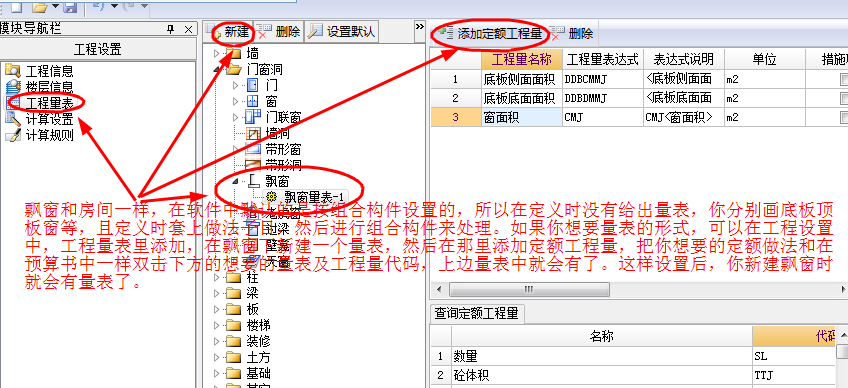Image resolution: width=848 pixels, height=388 pixels.
Task: Click the undo arrow icon
Action: [99, 6]
